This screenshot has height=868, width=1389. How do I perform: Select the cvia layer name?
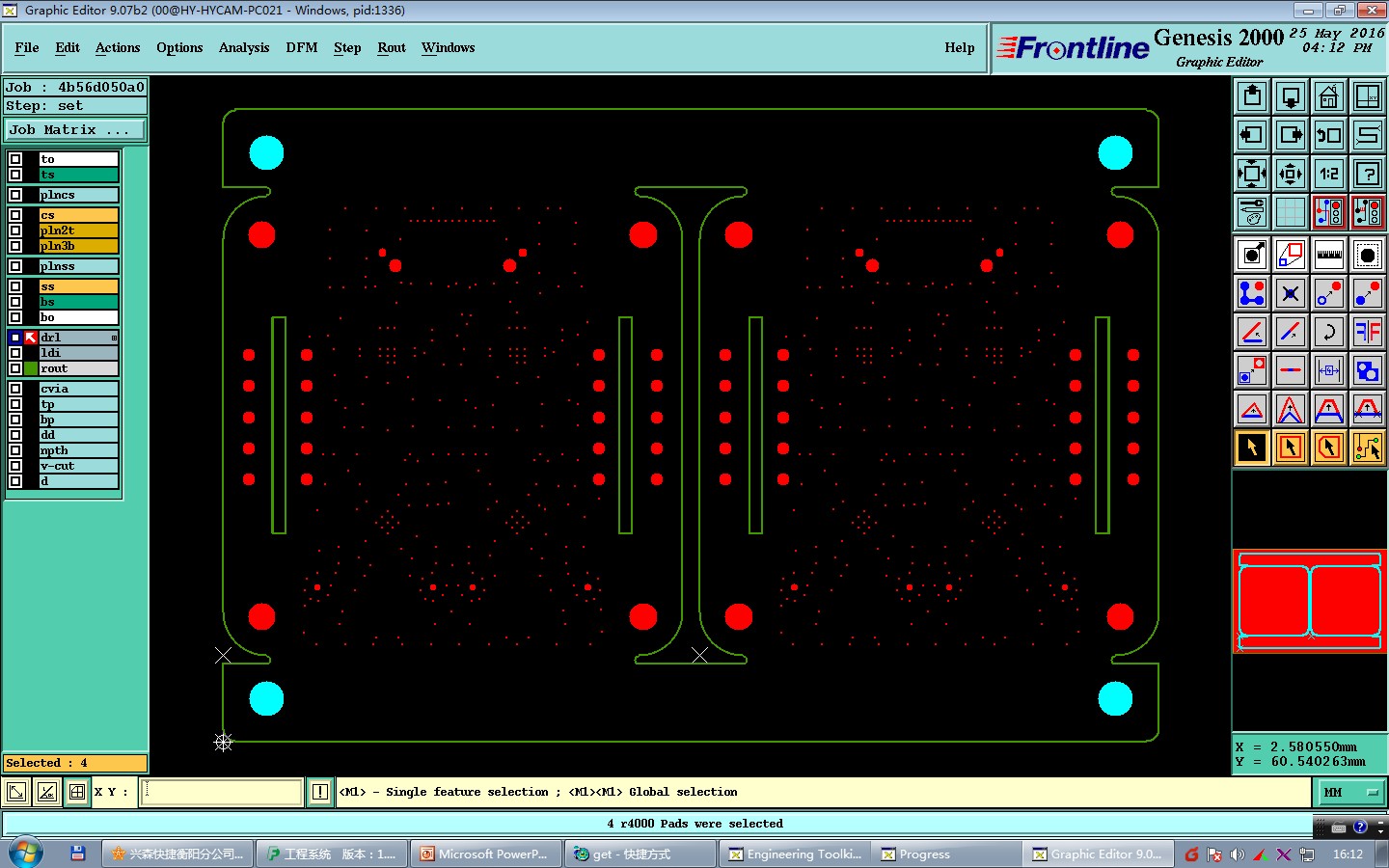(79, 389)
